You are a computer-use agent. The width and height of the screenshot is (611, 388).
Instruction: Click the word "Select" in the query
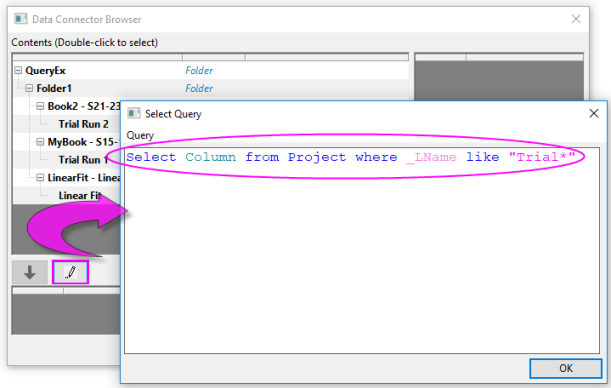tap(151, 157)
